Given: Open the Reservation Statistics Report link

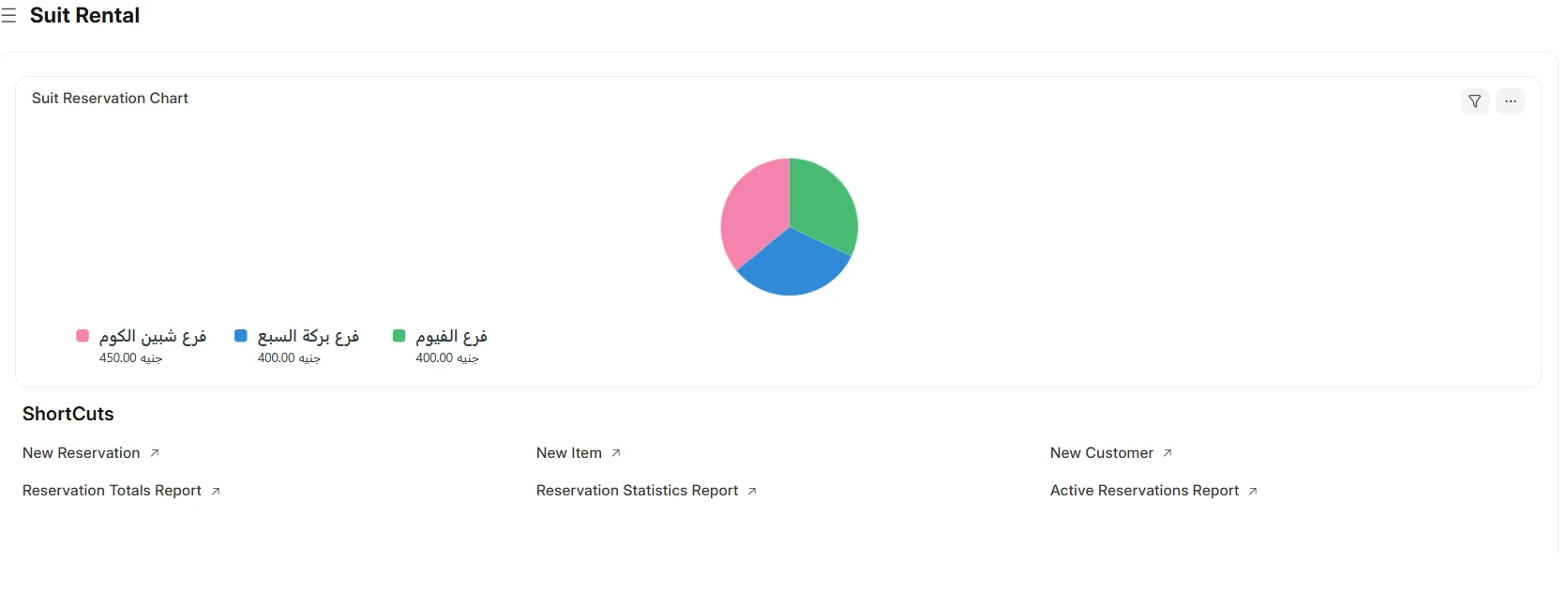Looking at the screenshot, I should pyautogui.click(x=637, y=491).
